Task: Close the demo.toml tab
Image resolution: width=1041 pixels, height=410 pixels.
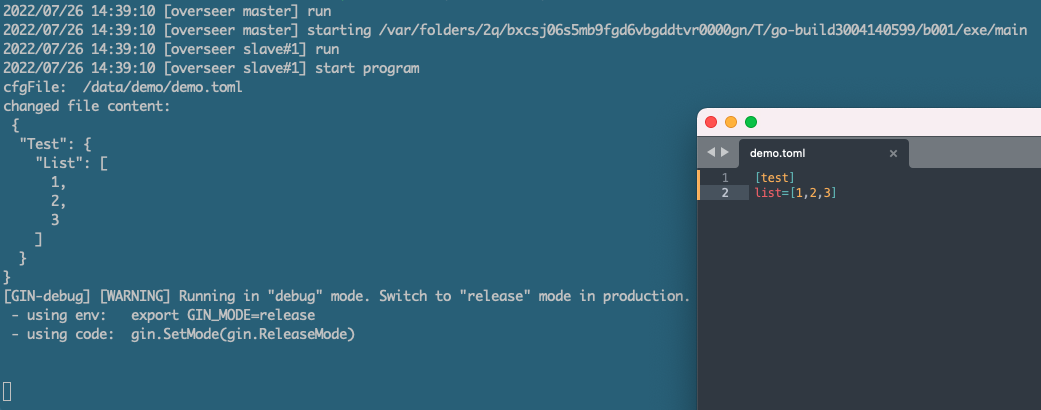Action: [893, 153]
